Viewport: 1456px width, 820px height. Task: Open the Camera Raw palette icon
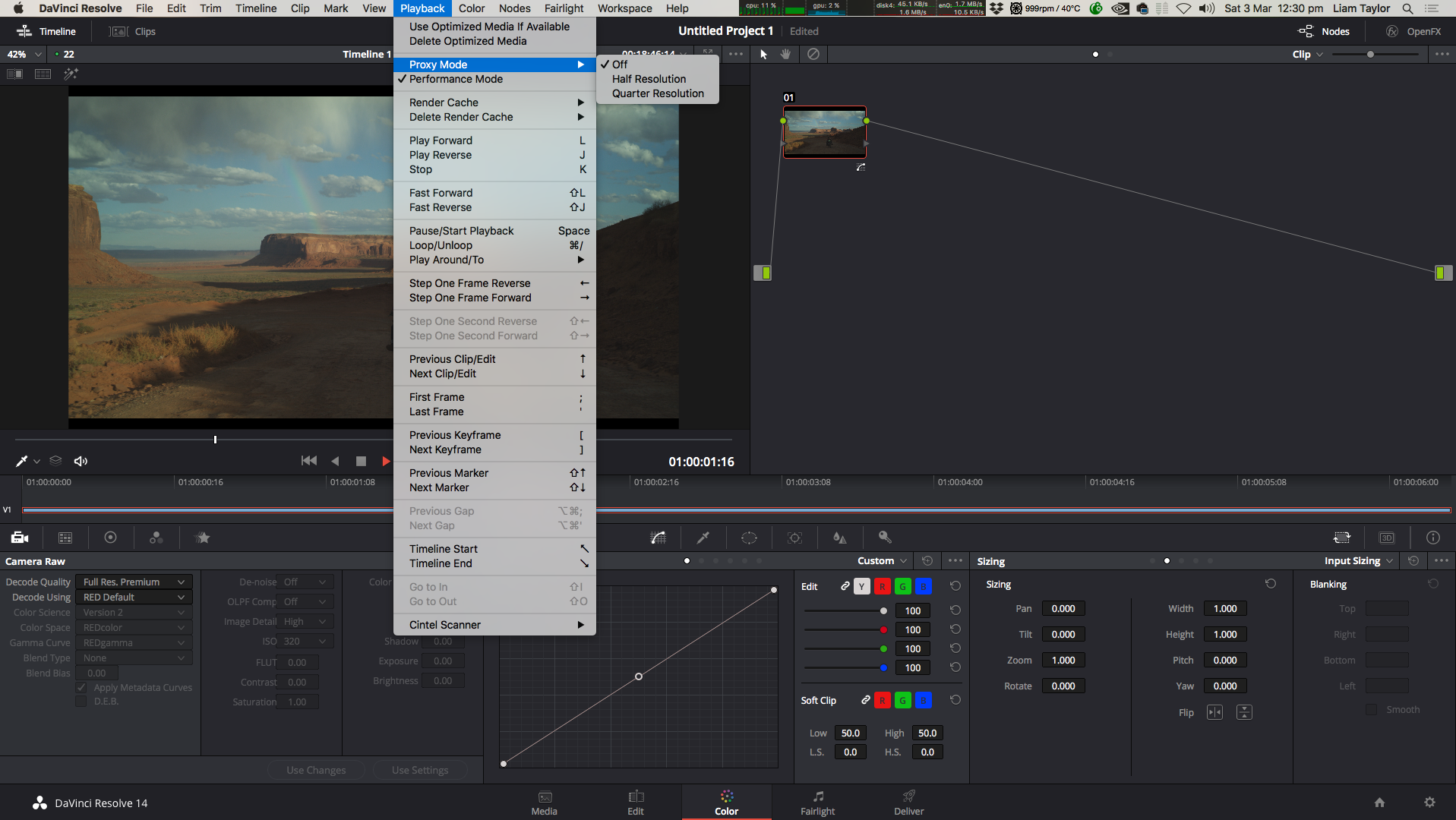pyautogui.click(x=20, y=538)
